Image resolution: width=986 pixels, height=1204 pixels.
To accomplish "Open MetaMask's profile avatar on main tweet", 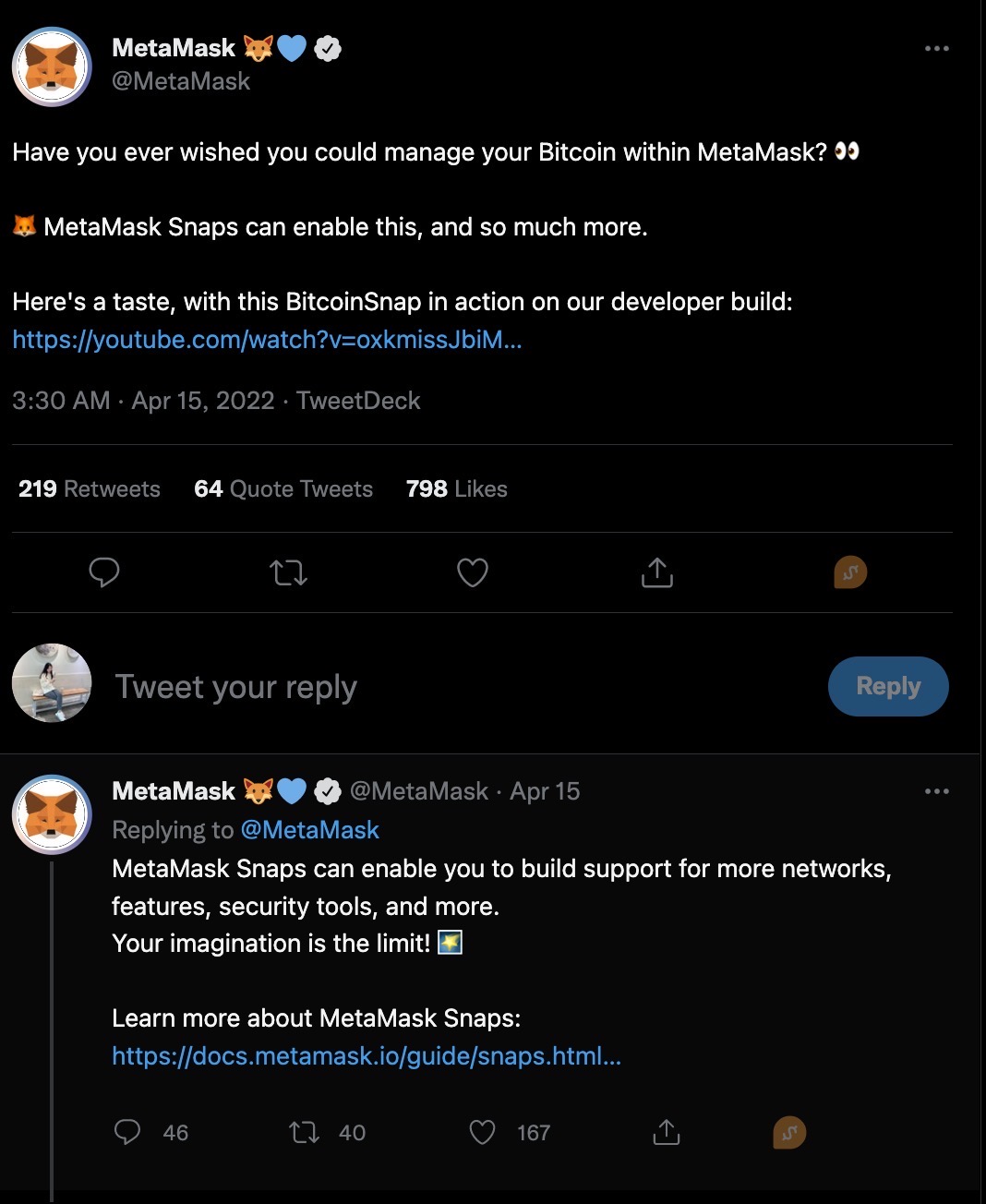I will point(52,66).
